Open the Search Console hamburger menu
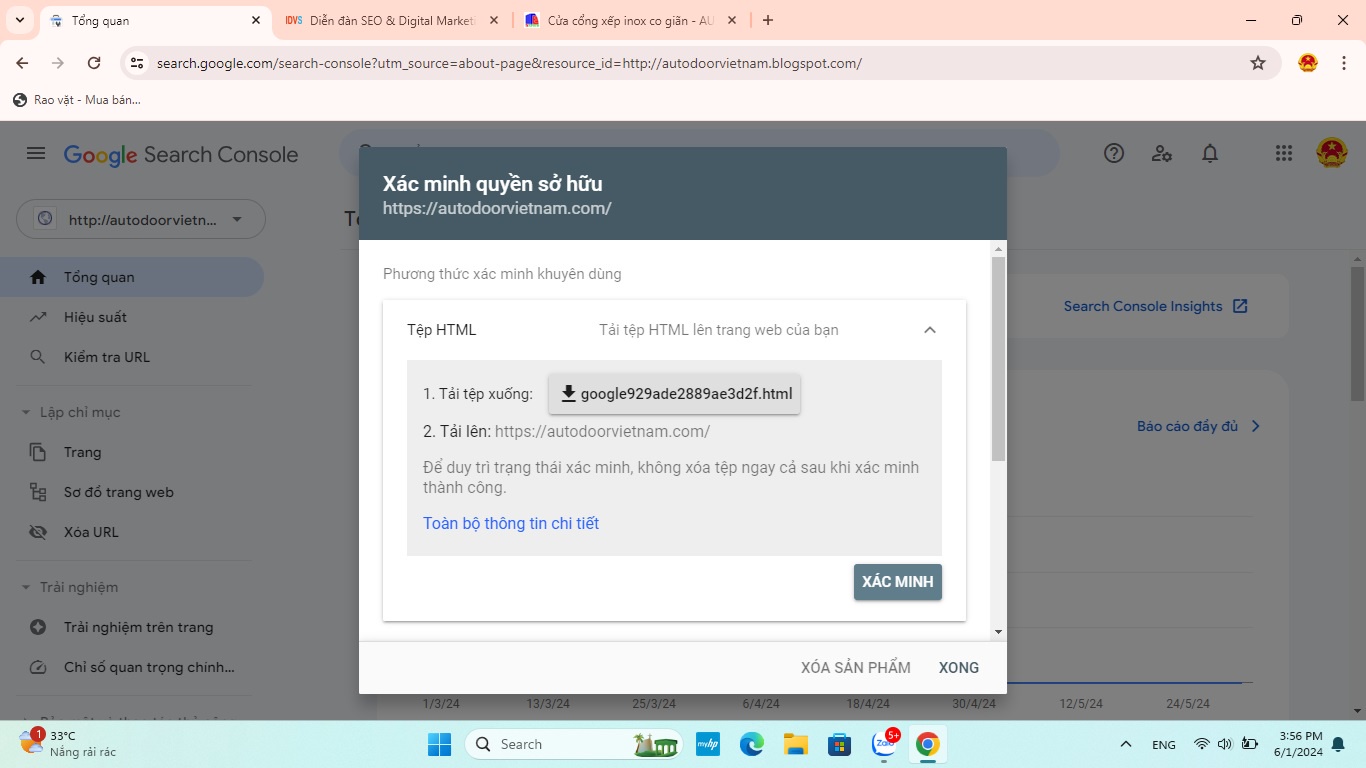 (36, 153)
